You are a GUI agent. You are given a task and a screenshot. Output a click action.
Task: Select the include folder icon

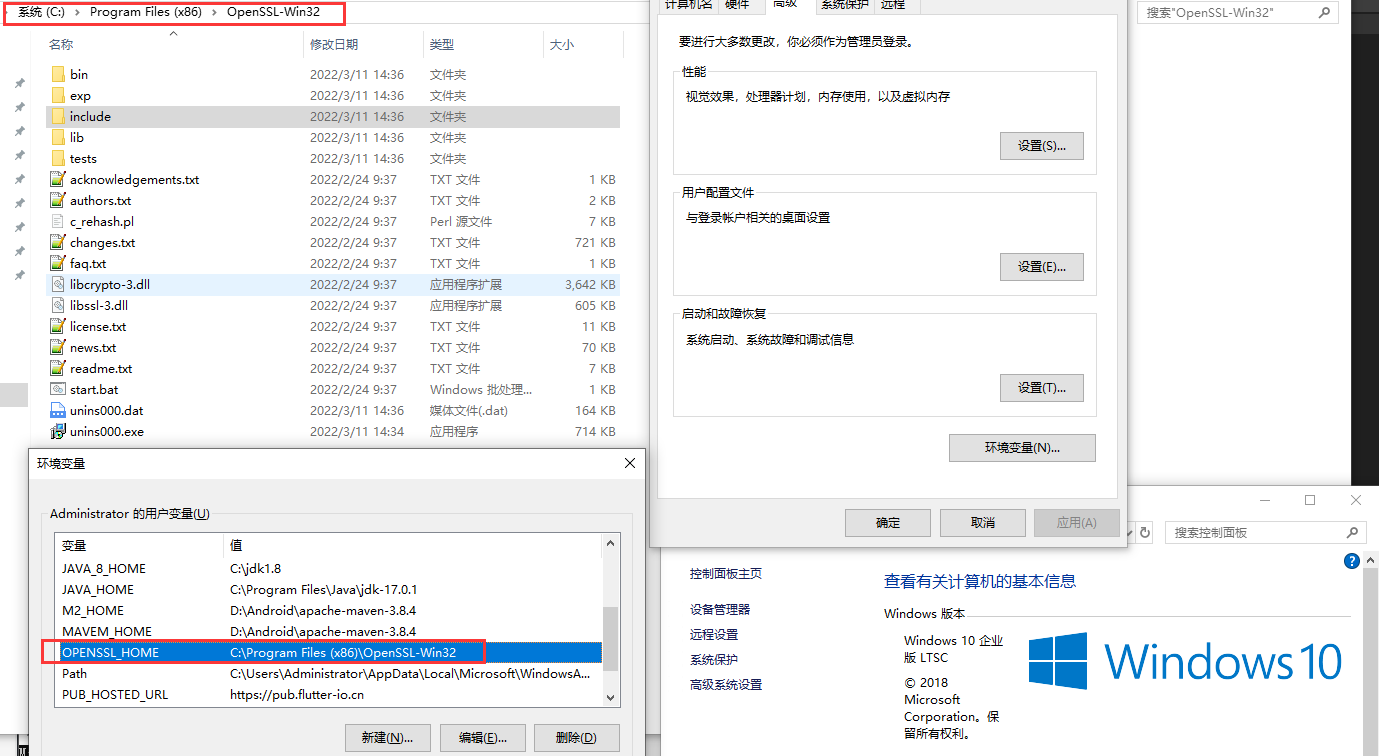[x=58, y=116]
